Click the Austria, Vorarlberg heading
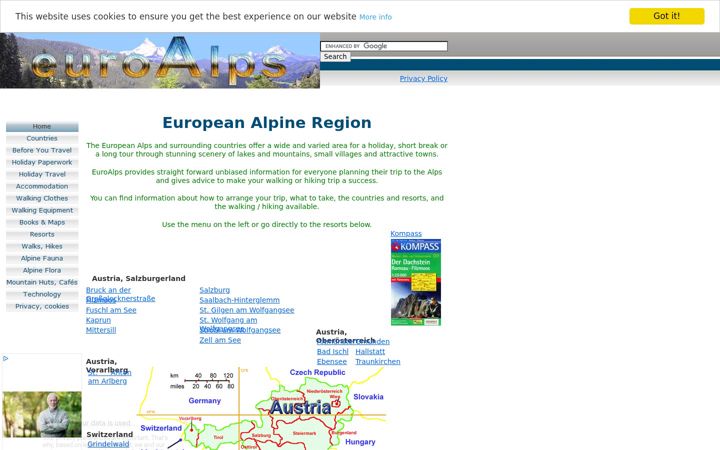 (107, 366)
